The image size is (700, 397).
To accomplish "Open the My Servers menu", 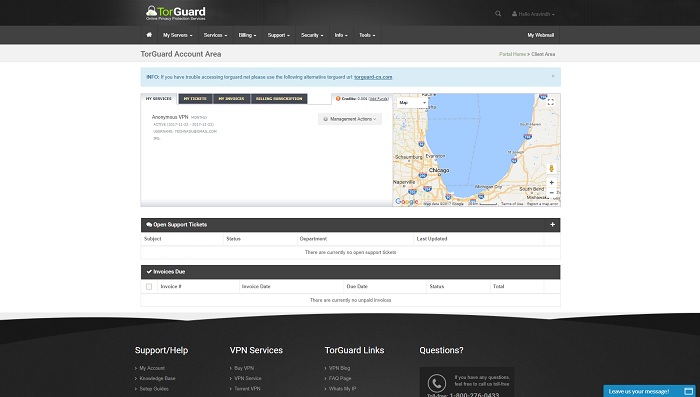I will pos(177,35).
